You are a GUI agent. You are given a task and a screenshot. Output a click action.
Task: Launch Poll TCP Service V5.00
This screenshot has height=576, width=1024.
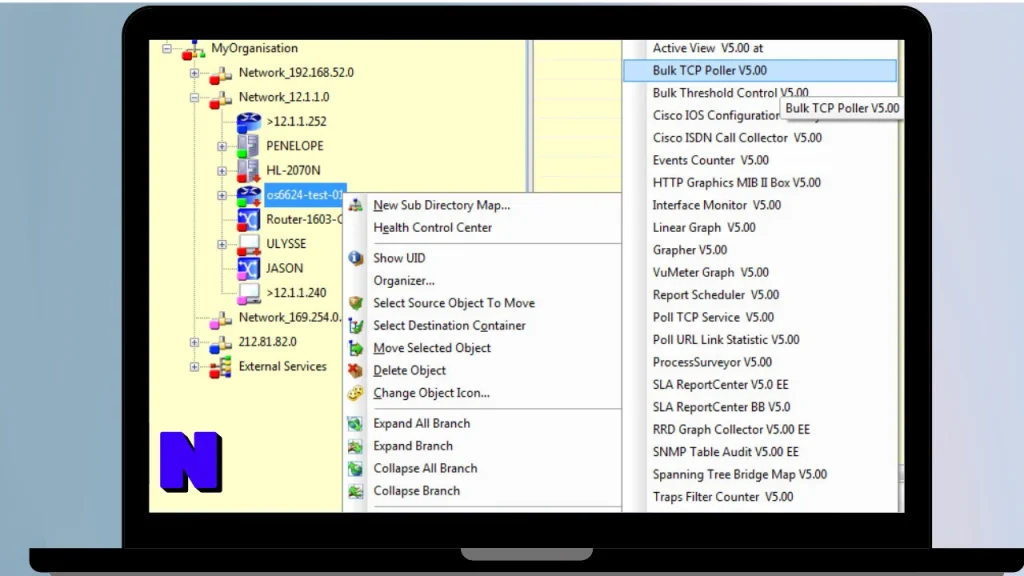[x=760, y=317]
